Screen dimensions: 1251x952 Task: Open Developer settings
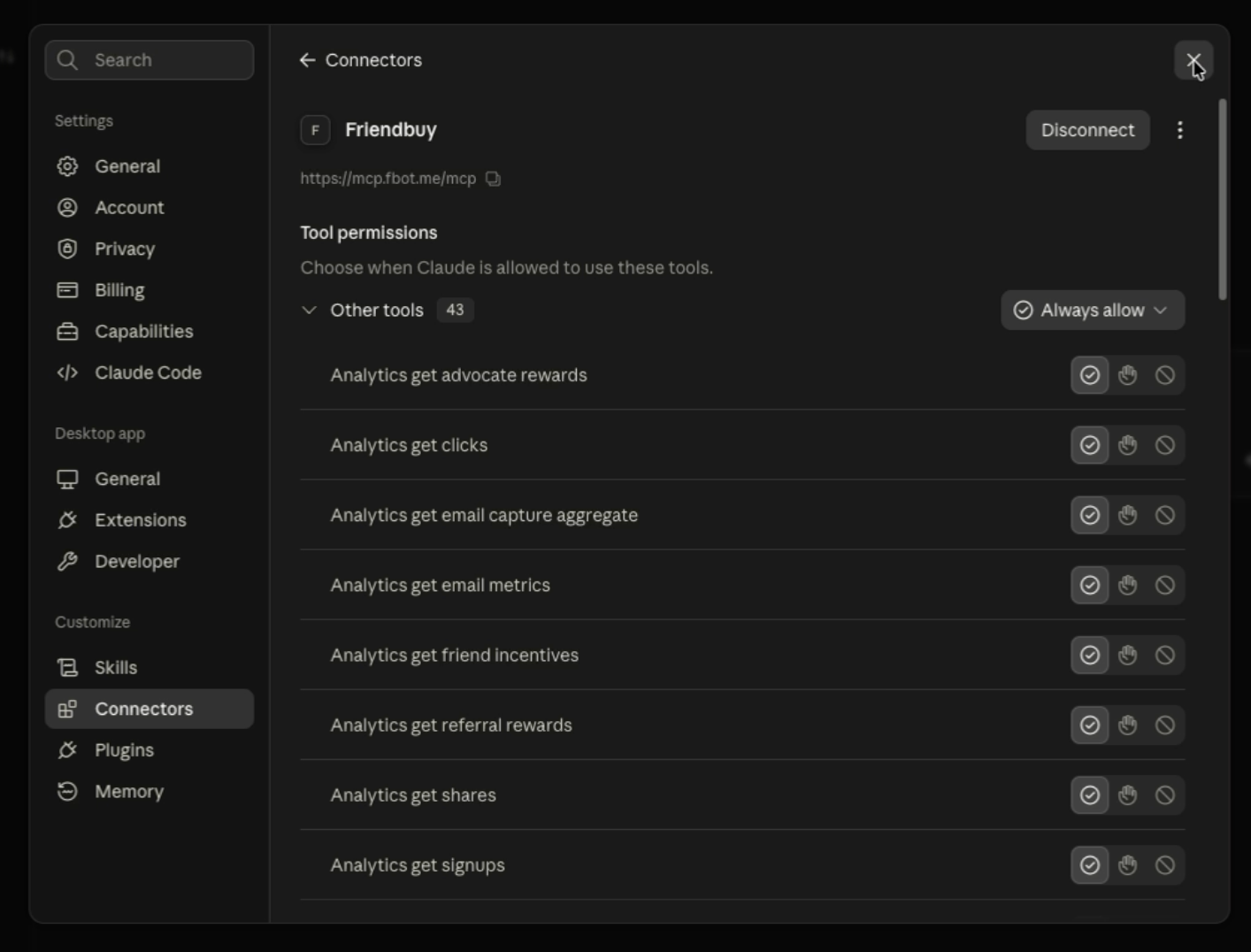coord(149,562)
